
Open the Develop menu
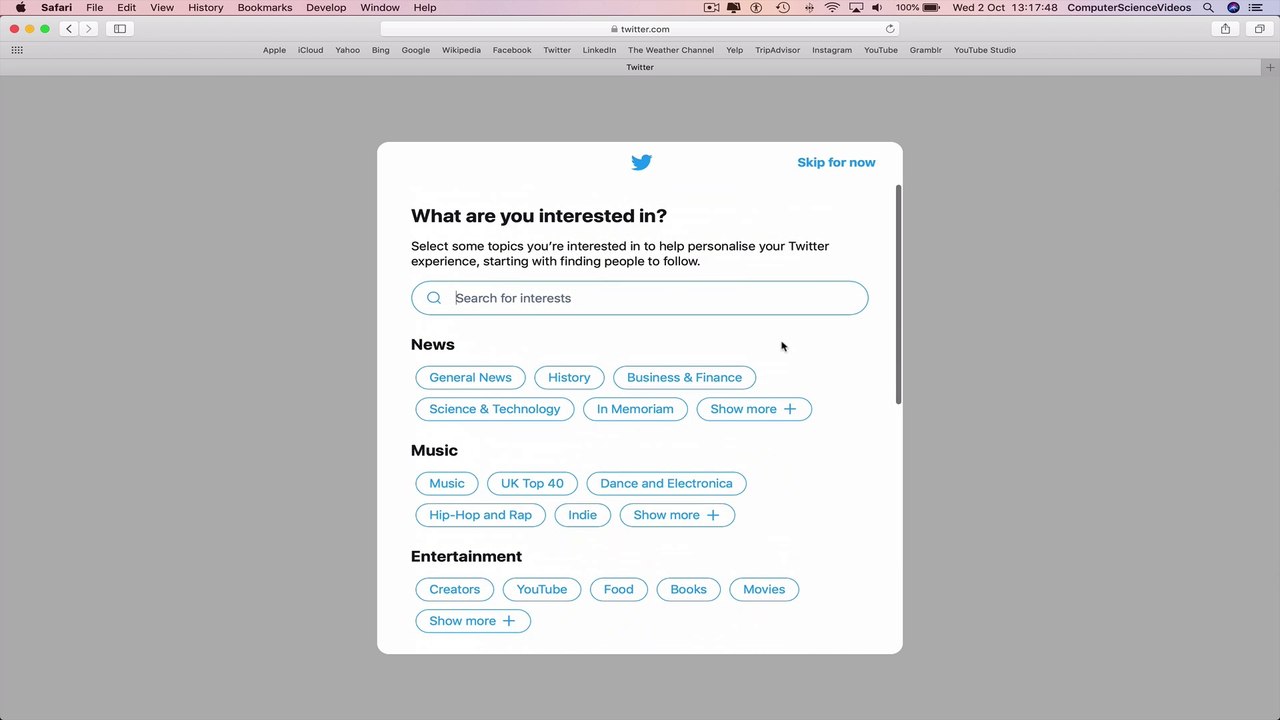[x=326, y=8]
